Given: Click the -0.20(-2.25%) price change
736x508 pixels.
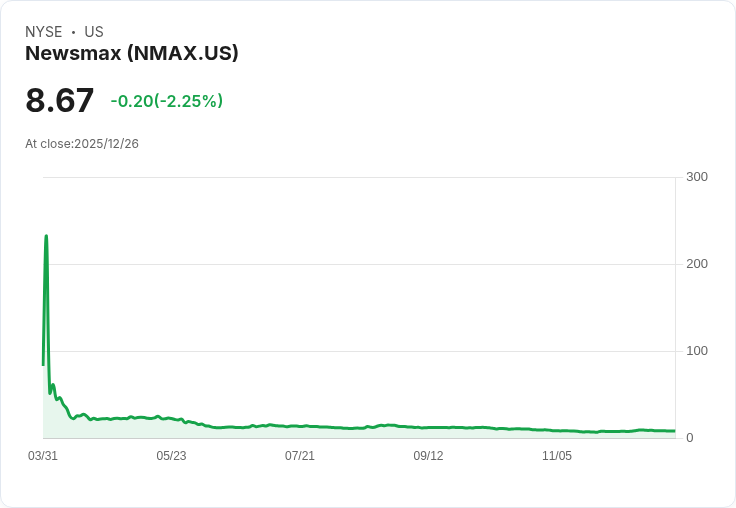Looking at the screenshot, I should (x=166, y=101).
